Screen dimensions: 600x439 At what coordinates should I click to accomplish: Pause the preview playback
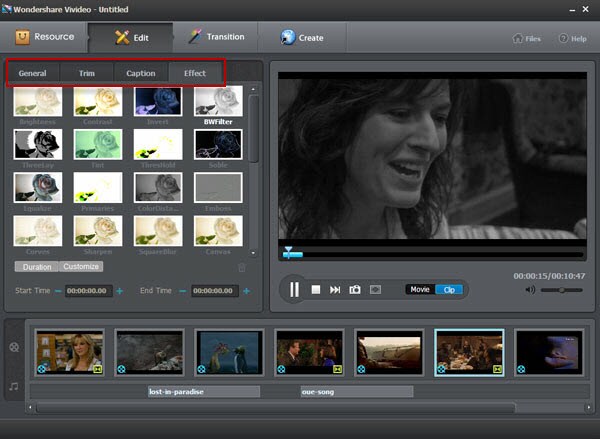point(294,289)
